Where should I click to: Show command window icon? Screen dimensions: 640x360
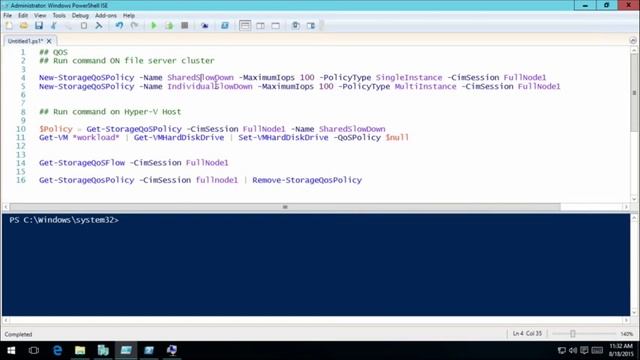click(296, 26)
